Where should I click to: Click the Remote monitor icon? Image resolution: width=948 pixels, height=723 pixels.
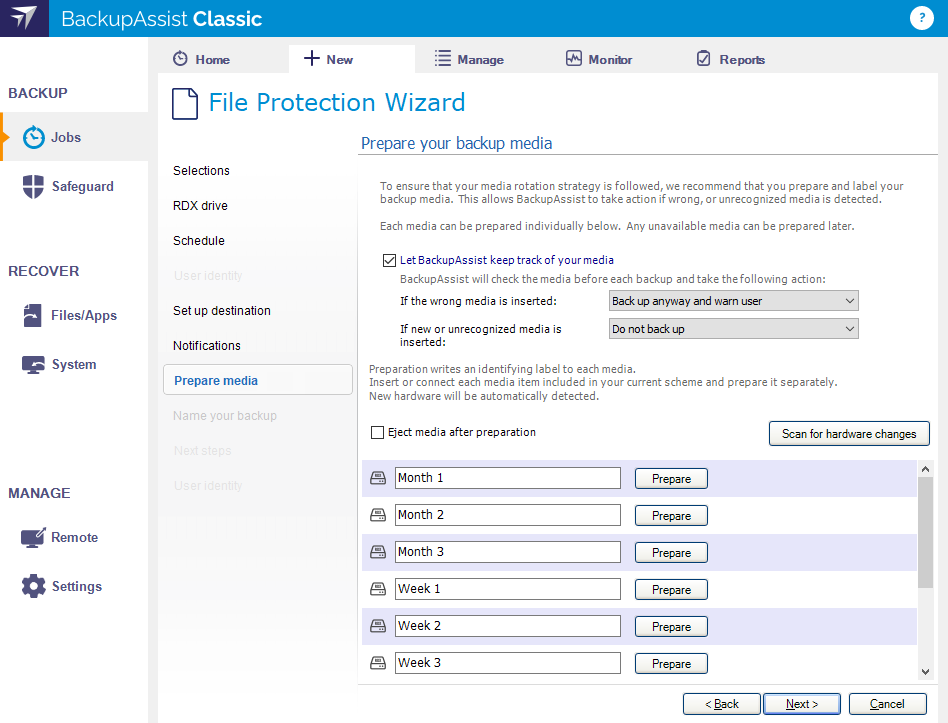click(x=33, y=537)
